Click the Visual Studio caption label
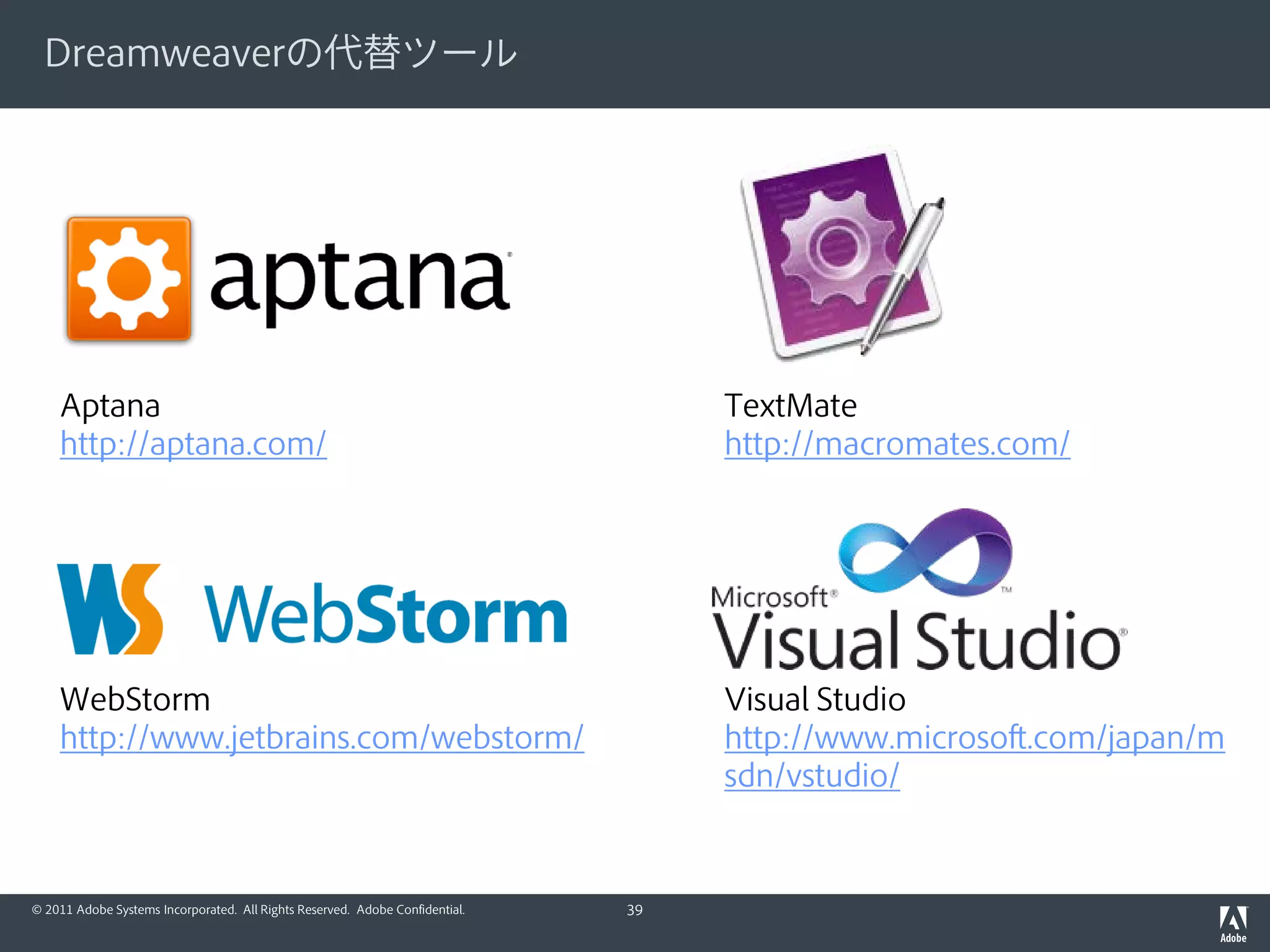Viewport: 1270px width, 952px height. point(815,699)
